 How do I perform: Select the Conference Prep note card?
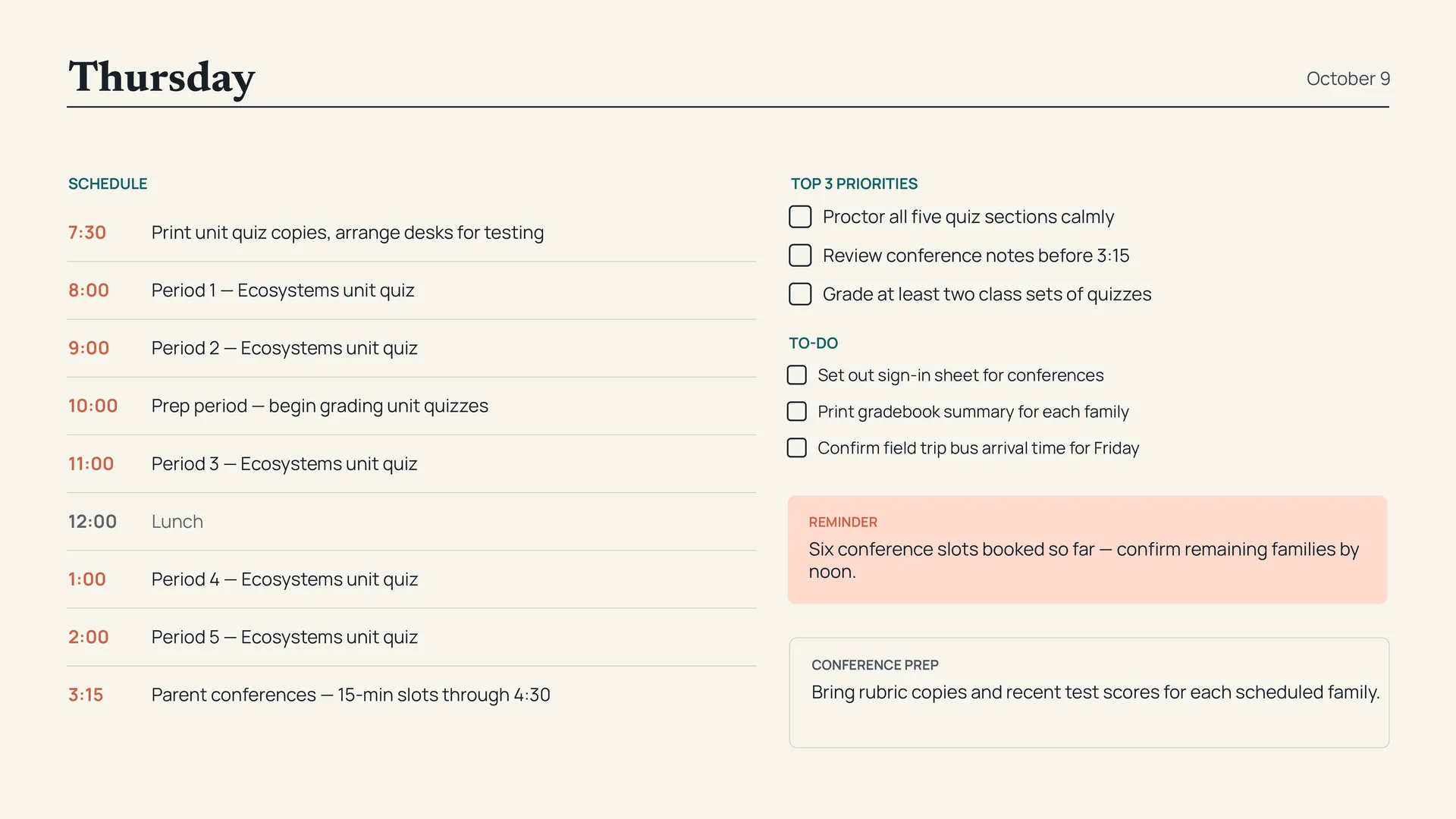pyautogui.click(x=1089, y=692)
